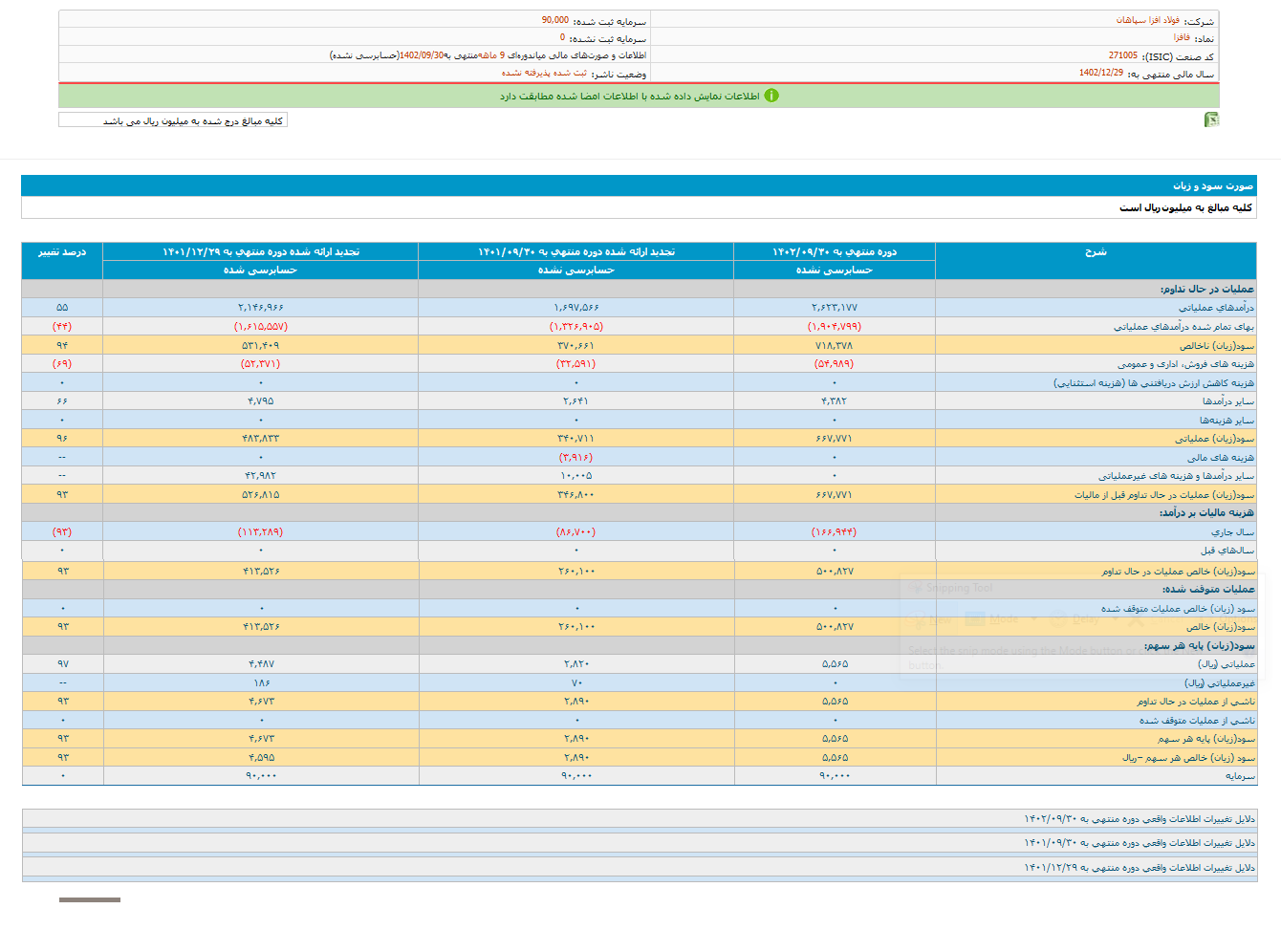Click the green info icon in banner
Image resolution: width=1281 pixels, height=952 pixels.
point(771,96)
